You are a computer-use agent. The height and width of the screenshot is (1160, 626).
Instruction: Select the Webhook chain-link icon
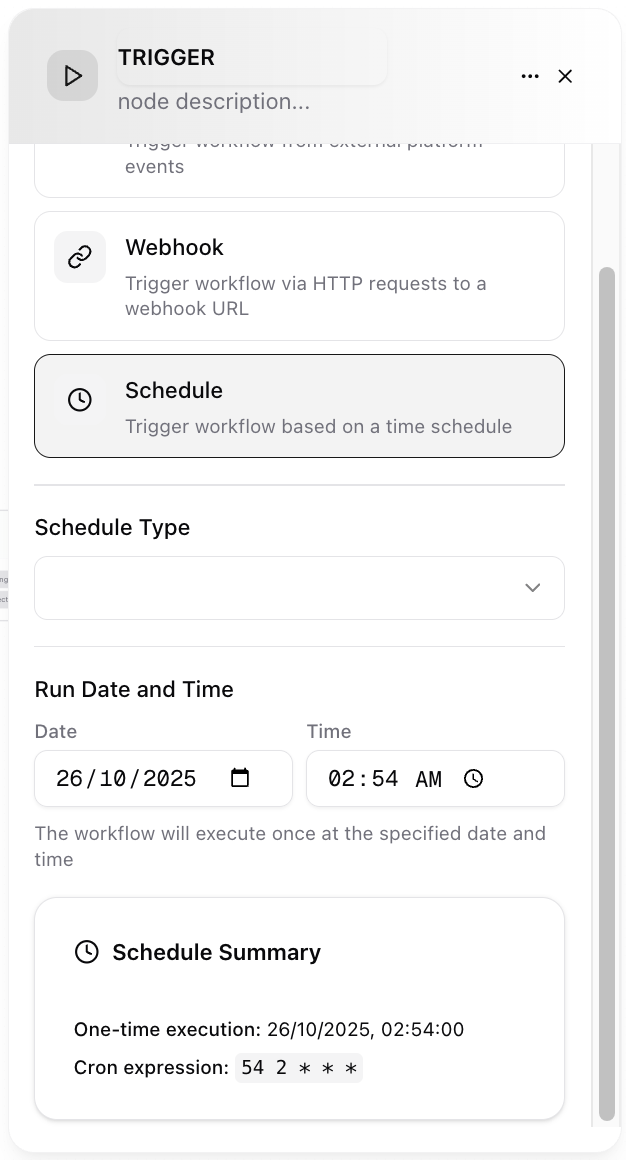(x=79, y=257)
